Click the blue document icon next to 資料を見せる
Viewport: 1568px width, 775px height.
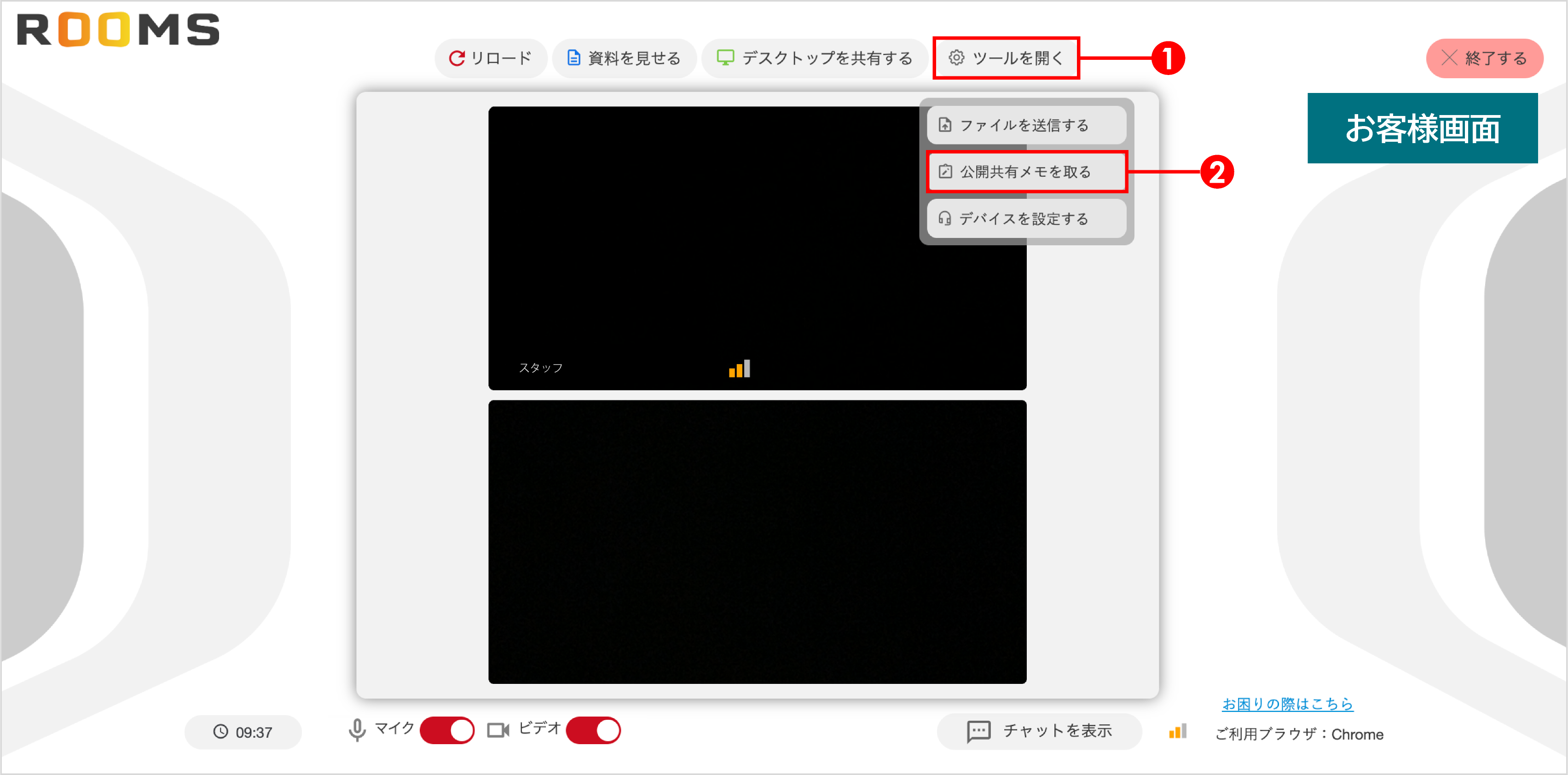tap(572, 58)
